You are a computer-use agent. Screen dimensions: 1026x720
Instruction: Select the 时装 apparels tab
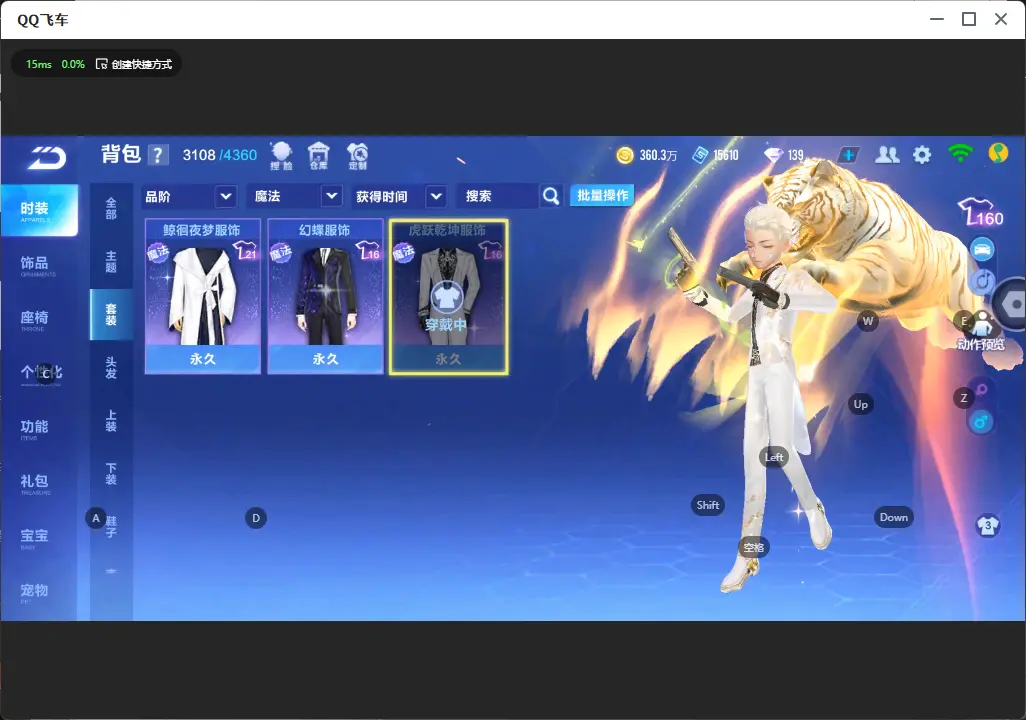pyautogui.click(x=39, y=210)
